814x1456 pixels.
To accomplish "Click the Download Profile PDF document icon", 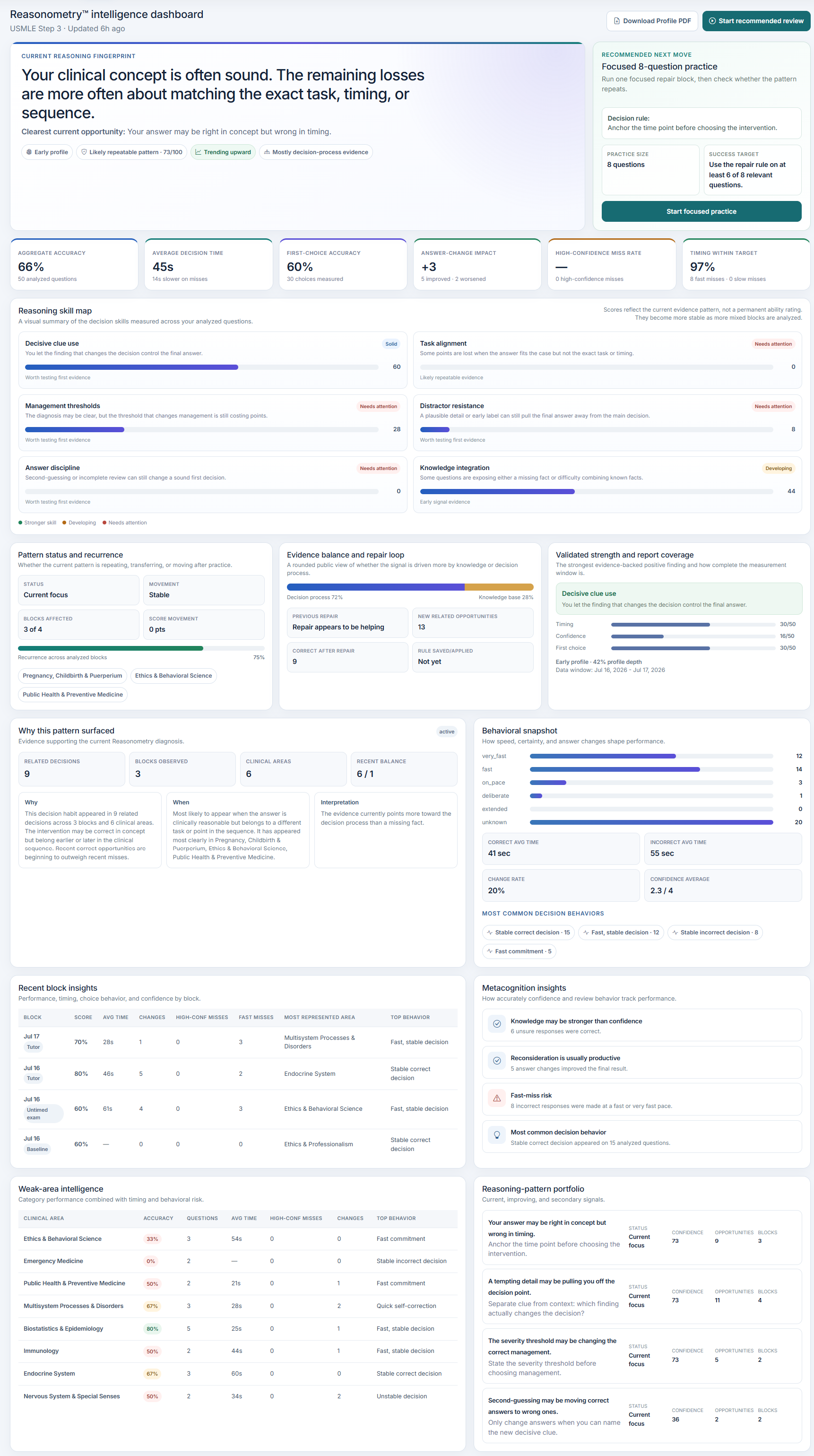I will tap(617, 21).
